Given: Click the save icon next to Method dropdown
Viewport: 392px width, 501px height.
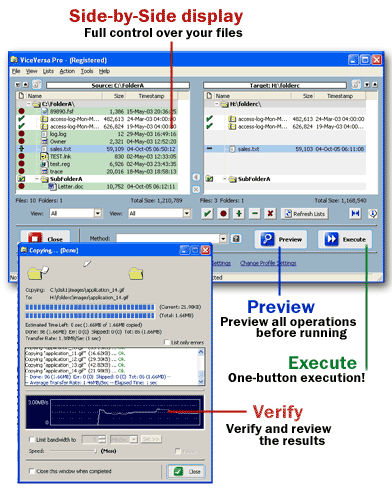Looking at the screenshot, I should point(236,239).
